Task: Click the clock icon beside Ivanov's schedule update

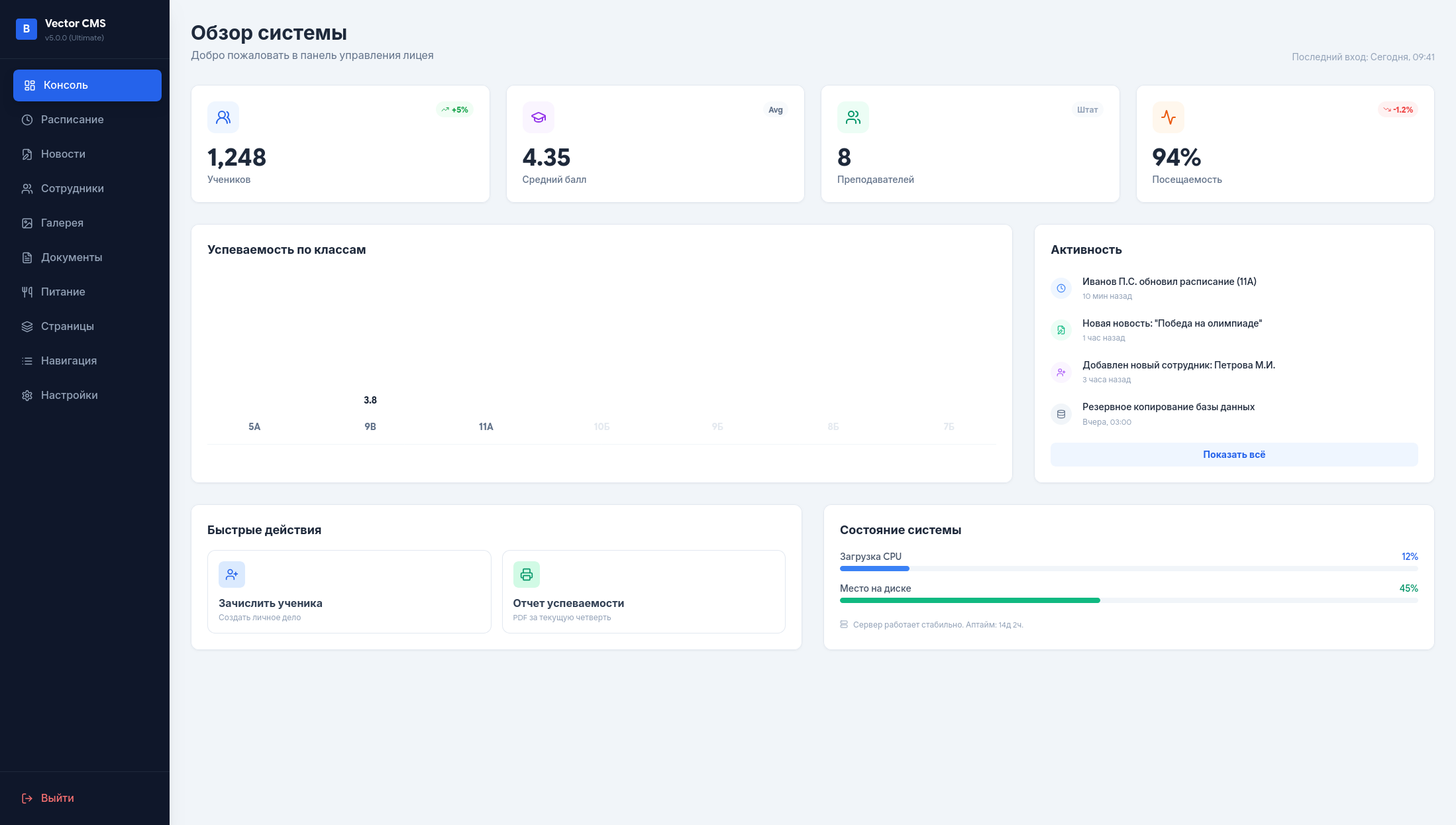Action: click(x=1061, y=288)
